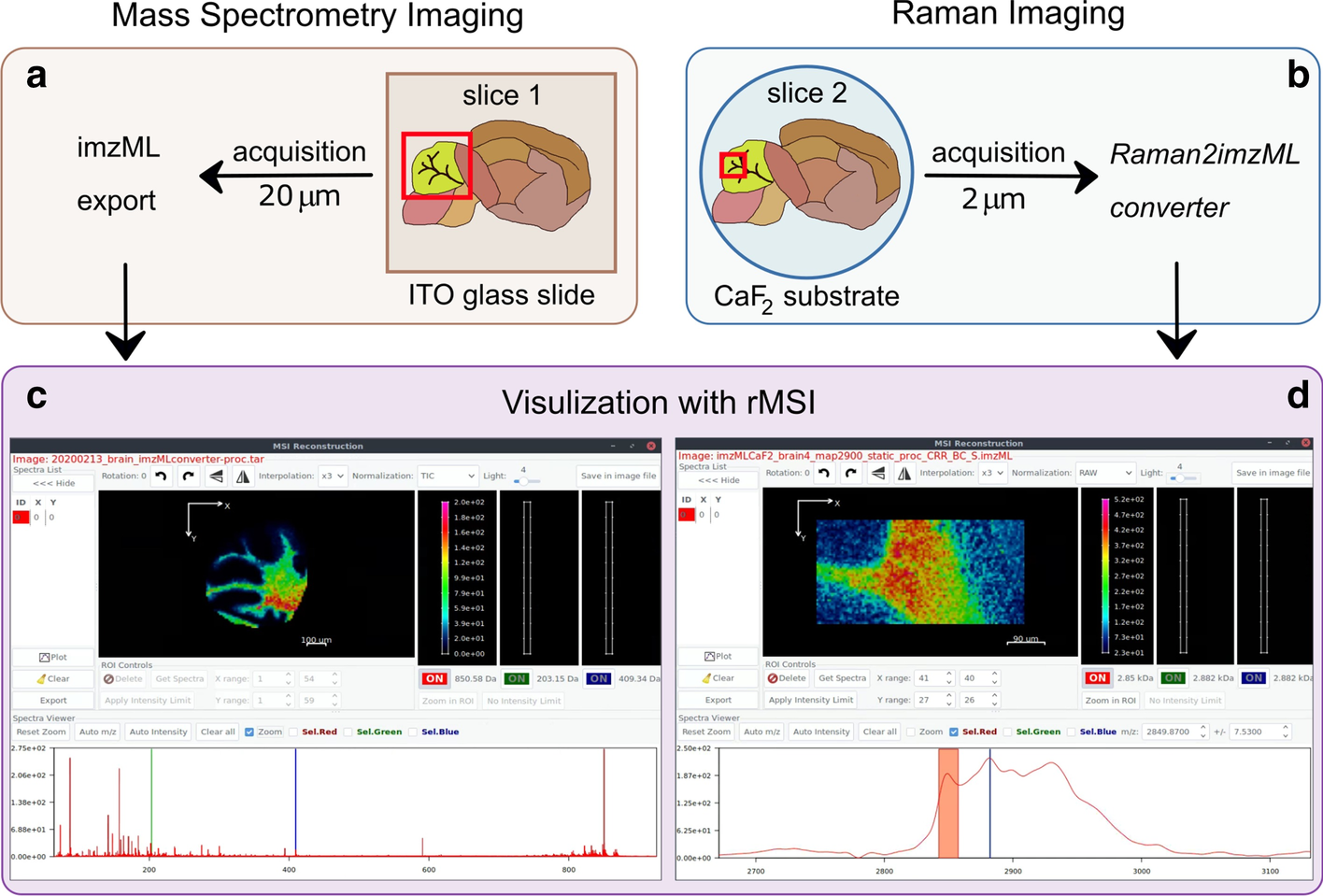The width and height of the screenshot is (1323, 896).
Task: Toggle red channel ON at 850.58 Da
Action: 434,679
